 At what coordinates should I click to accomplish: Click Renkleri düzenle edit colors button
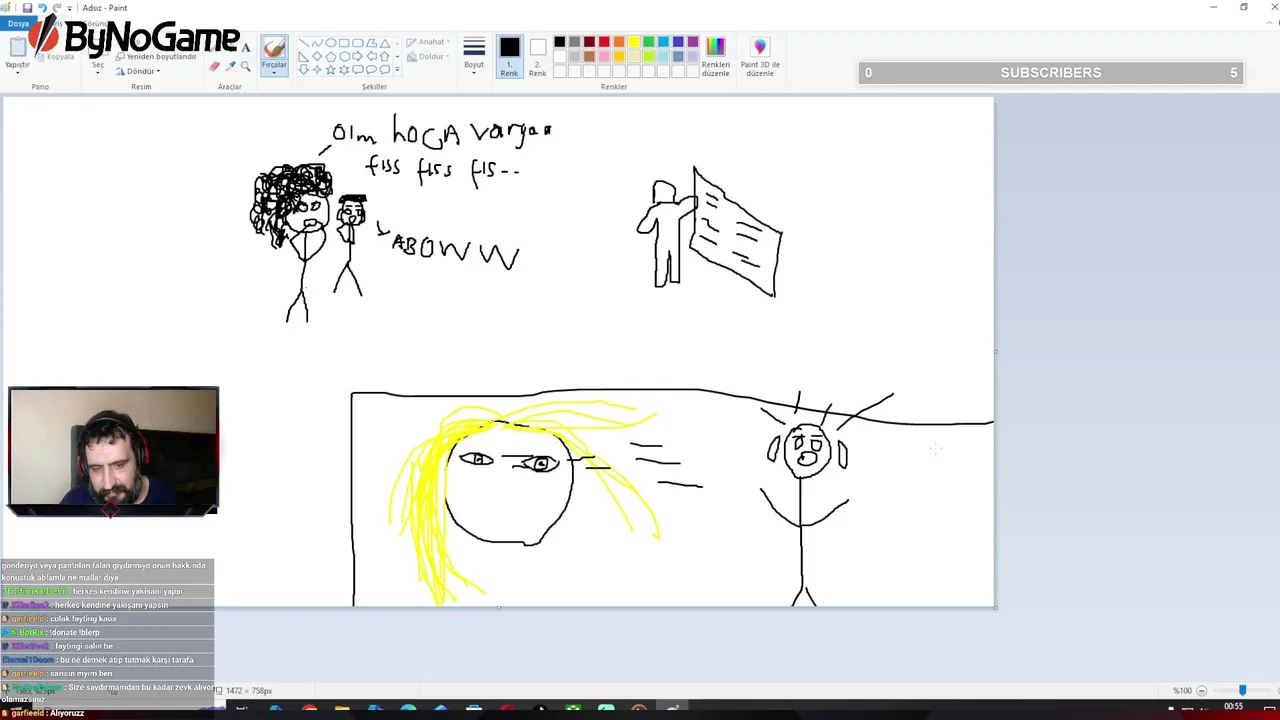[x=715, y=56]
